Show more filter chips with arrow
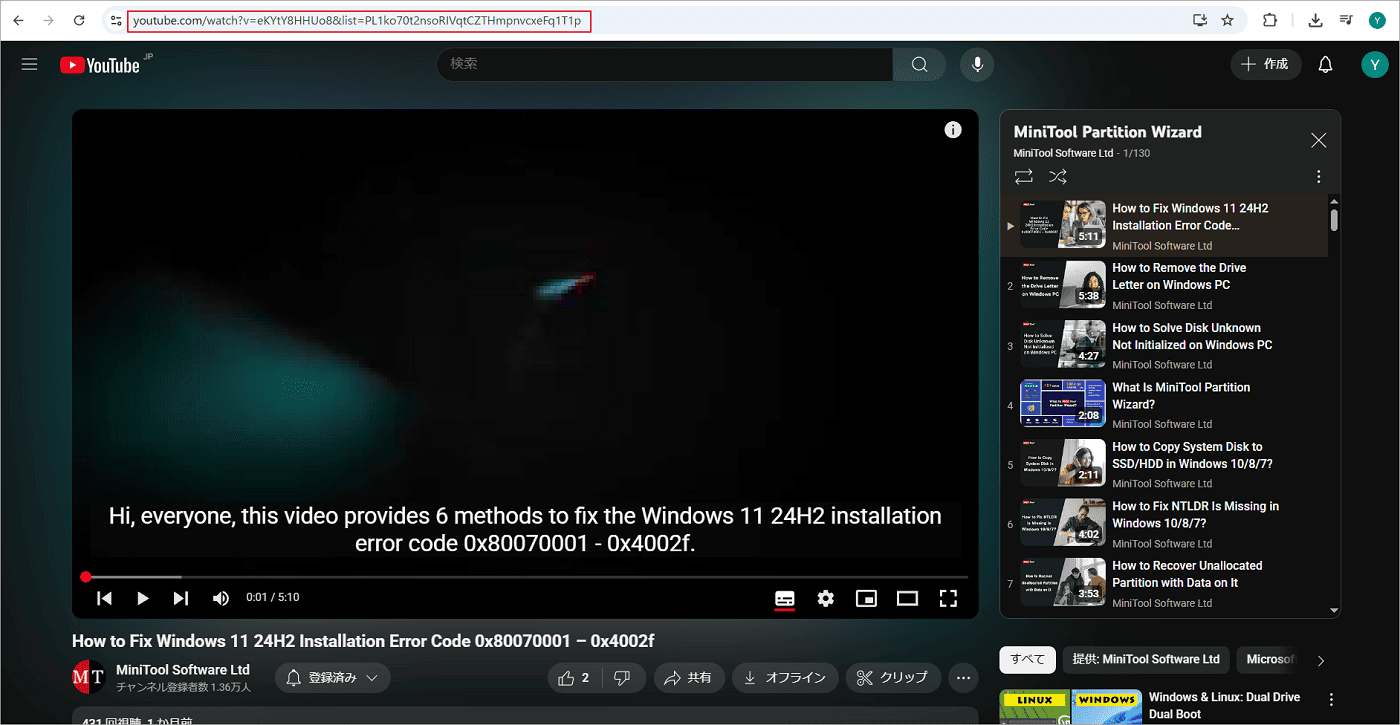 pyautogui.click(x=1321, y=661)
